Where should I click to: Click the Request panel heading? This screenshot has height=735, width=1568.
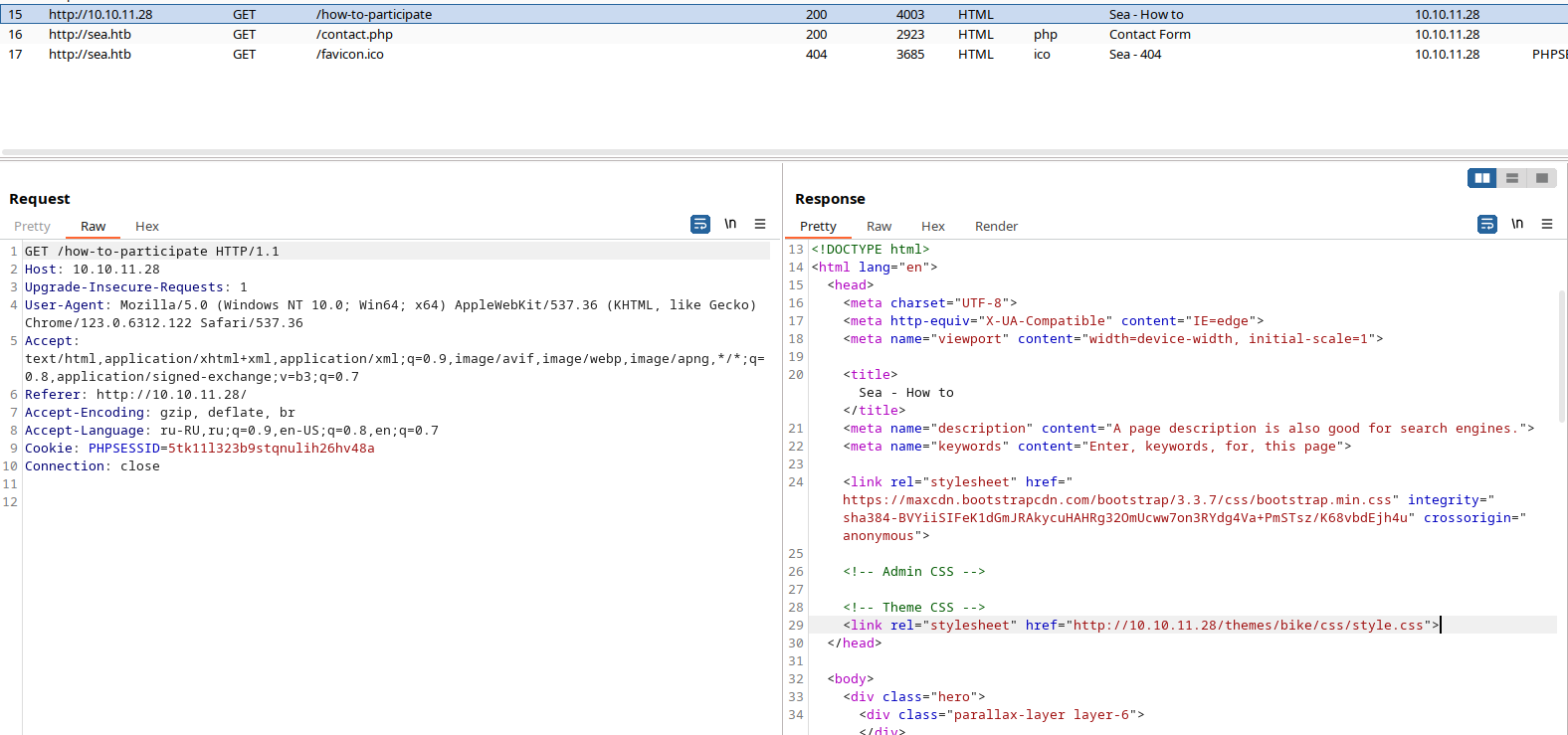click(x=40, y=199)
